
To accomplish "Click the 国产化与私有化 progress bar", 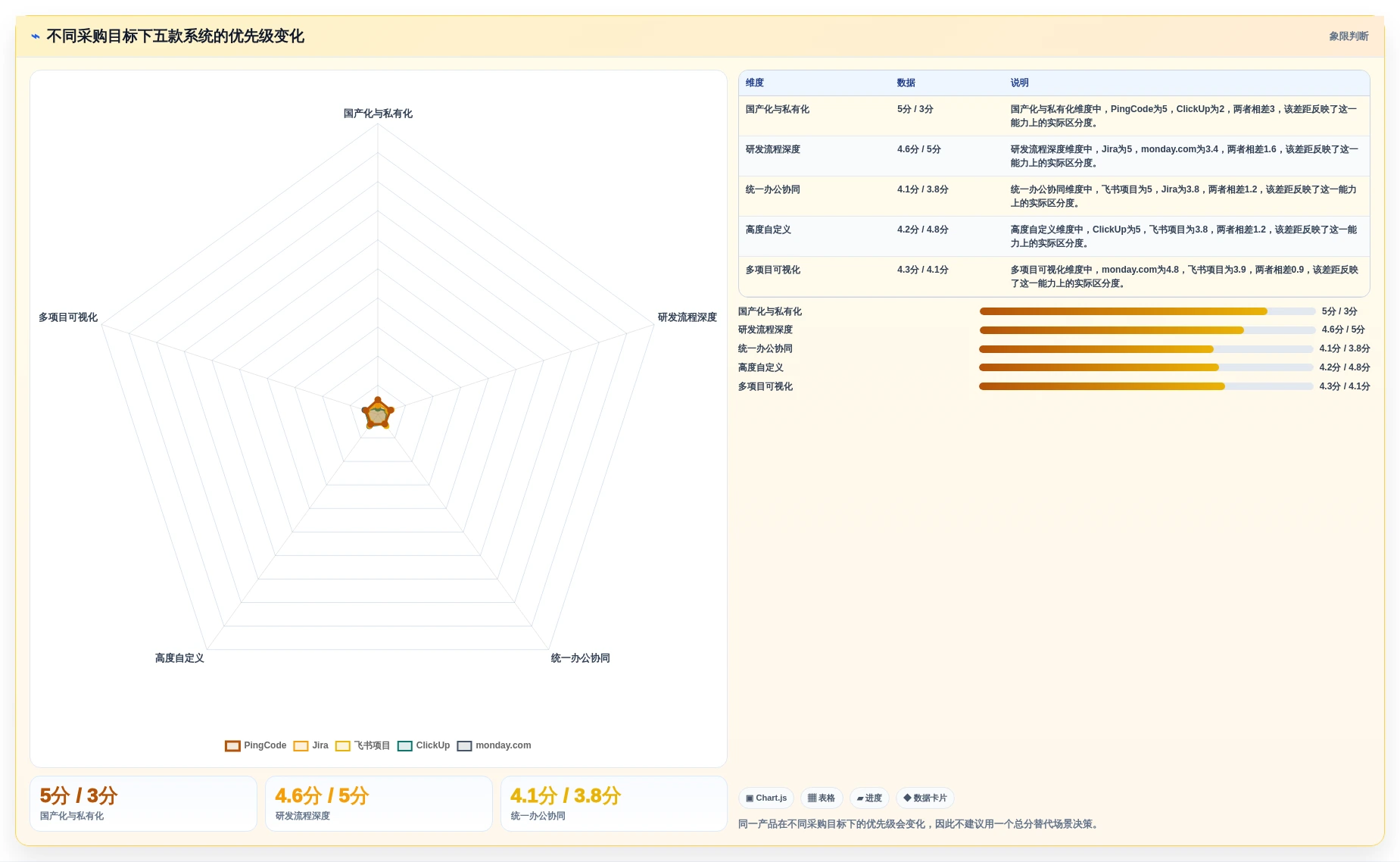I will point(1147,311).
